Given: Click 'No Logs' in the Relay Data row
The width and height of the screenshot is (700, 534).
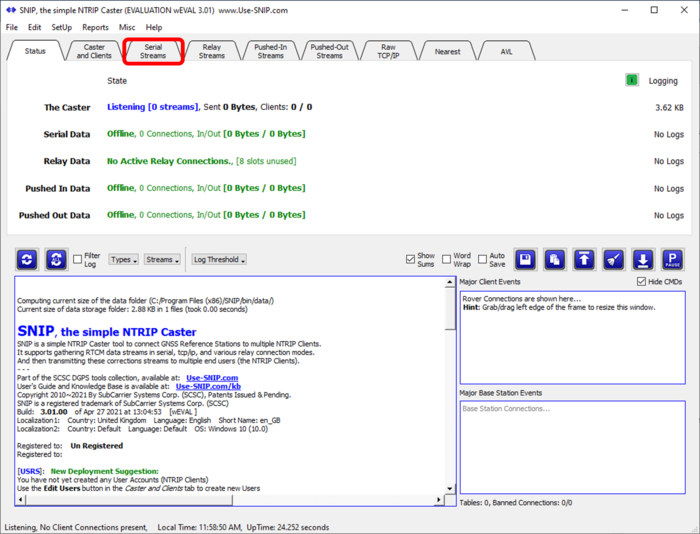Looking at the screenshot, I should (669, 161).
